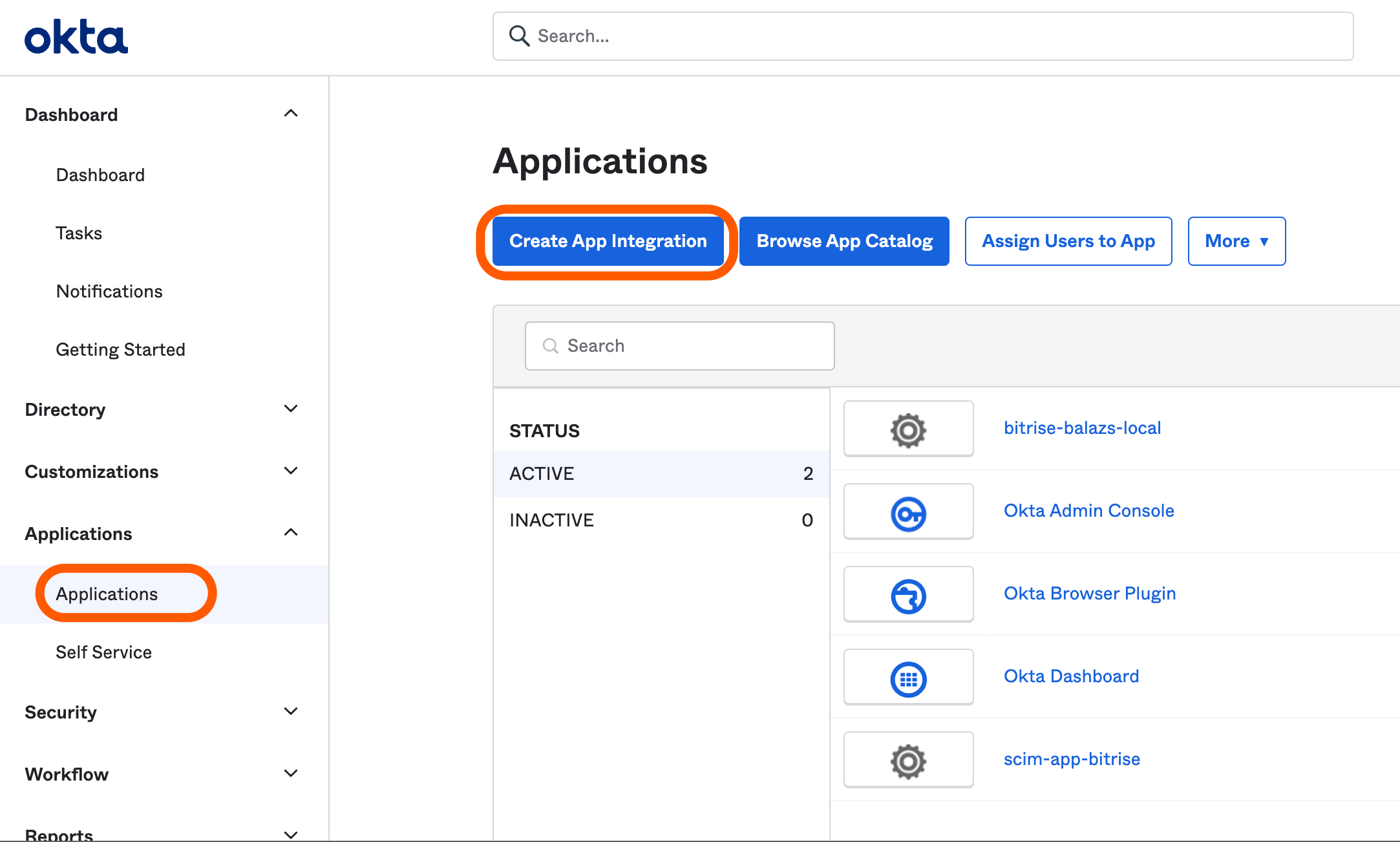Click inside the applications Search field
1400x842 pixels.
point(679,346)
